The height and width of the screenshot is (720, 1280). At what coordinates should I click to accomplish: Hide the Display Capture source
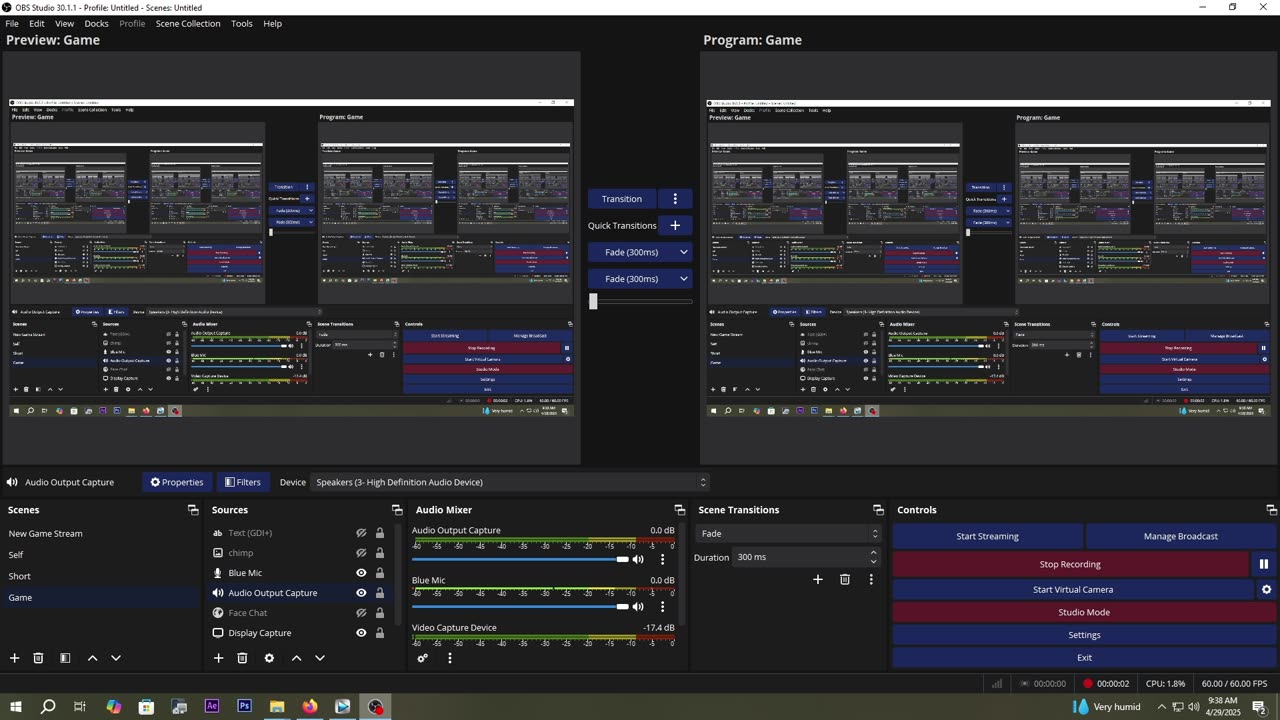(361, 633)
